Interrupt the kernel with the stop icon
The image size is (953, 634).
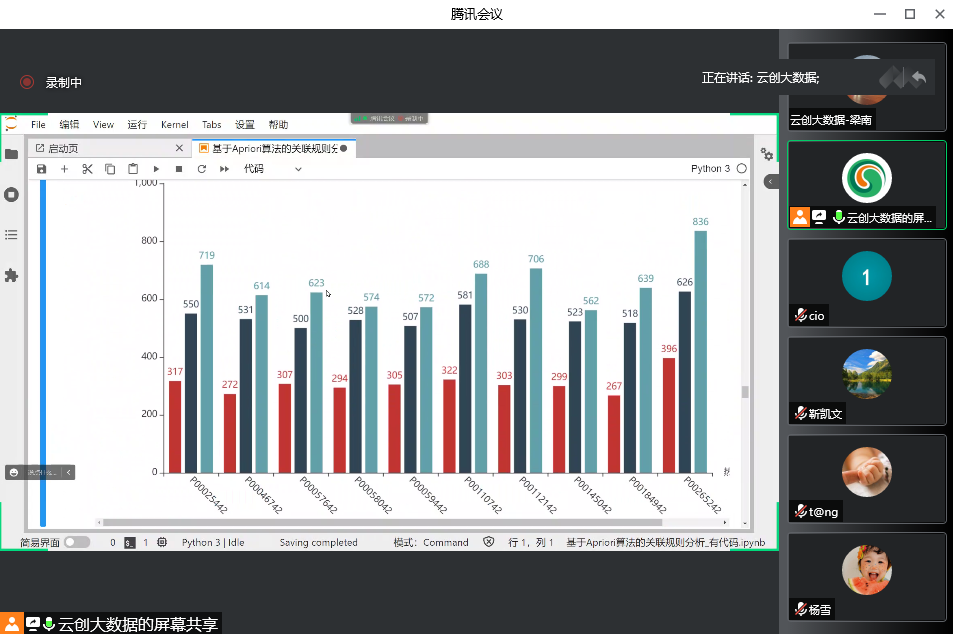coord(179,169)
